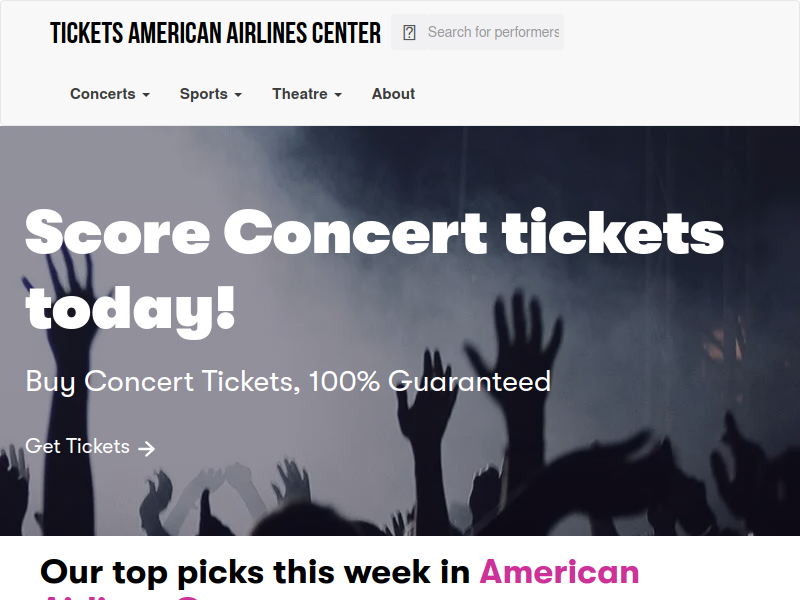Click the Buy Concert Tickets, 100% Guaranteed subtitle
Screen dimensions: 800x600
288,381
